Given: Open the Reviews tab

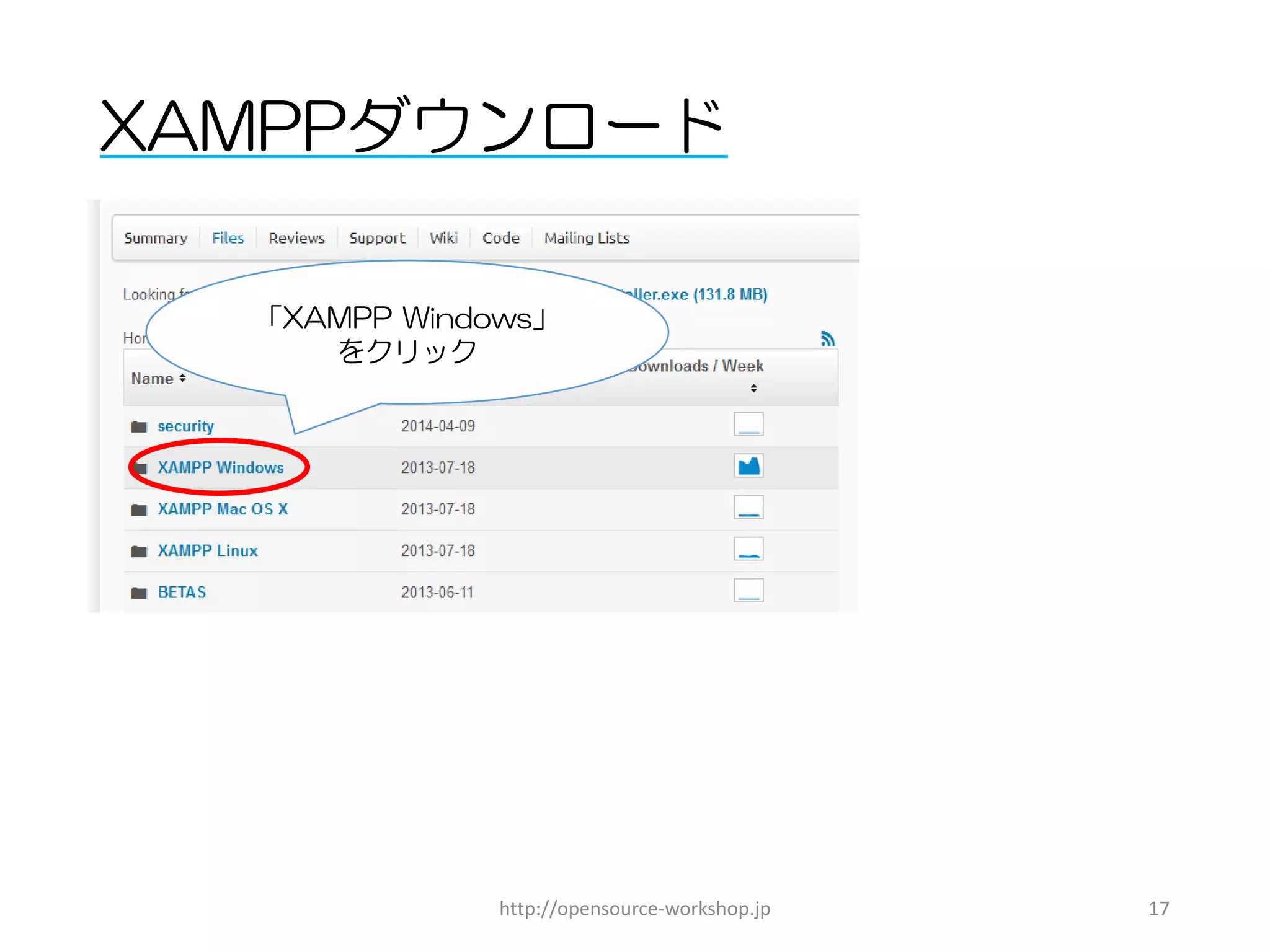Looking at the screenshot, I should click(296, 238).
